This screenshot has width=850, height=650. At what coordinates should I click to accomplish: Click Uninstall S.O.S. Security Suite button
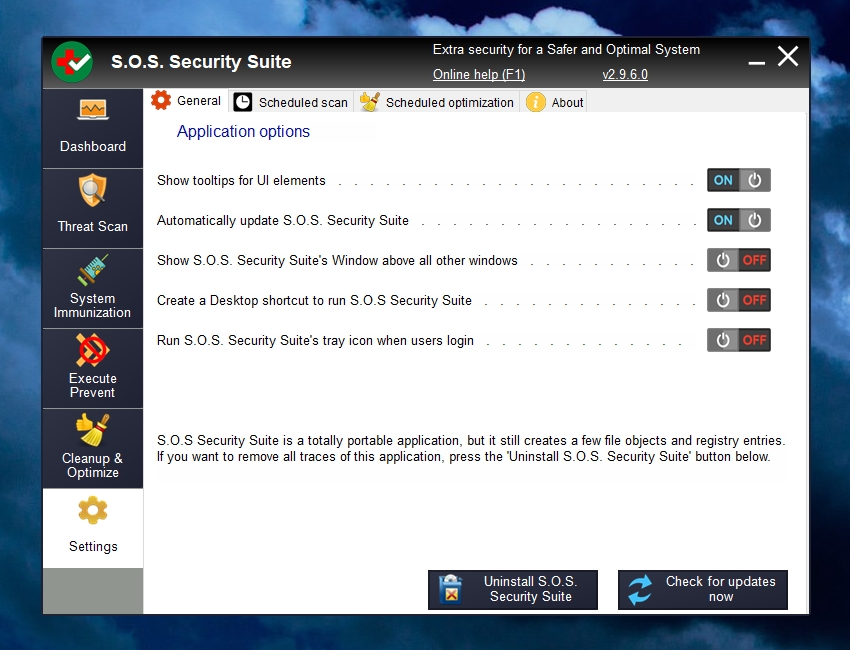[513, 590]
